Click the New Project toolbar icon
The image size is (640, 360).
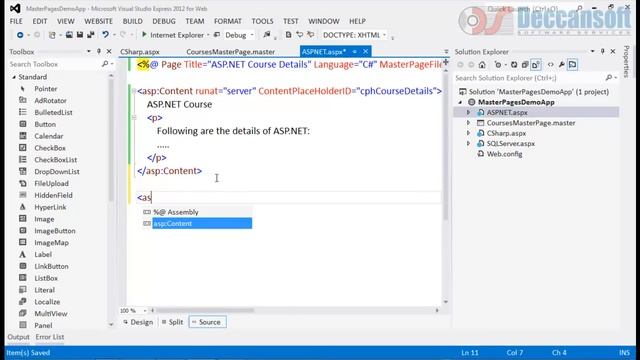pos(52,35)
